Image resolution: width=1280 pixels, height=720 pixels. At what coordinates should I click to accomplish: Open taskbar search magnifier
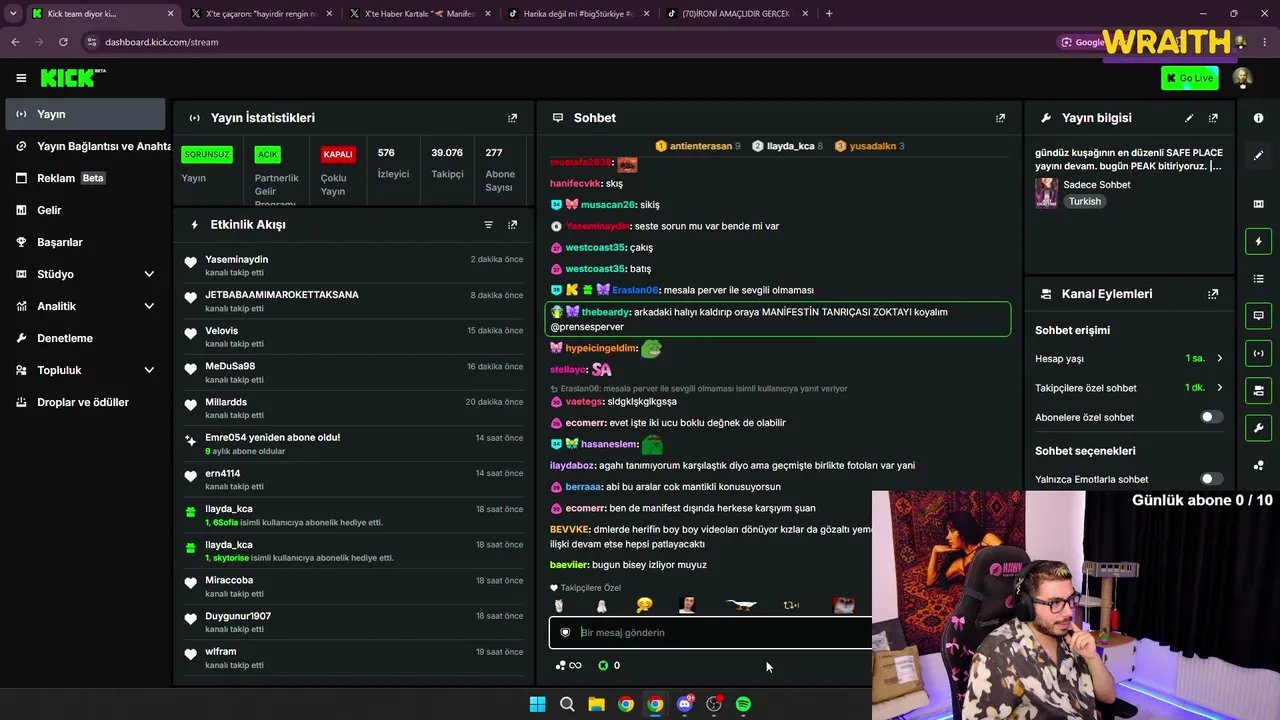click(567, 704)
